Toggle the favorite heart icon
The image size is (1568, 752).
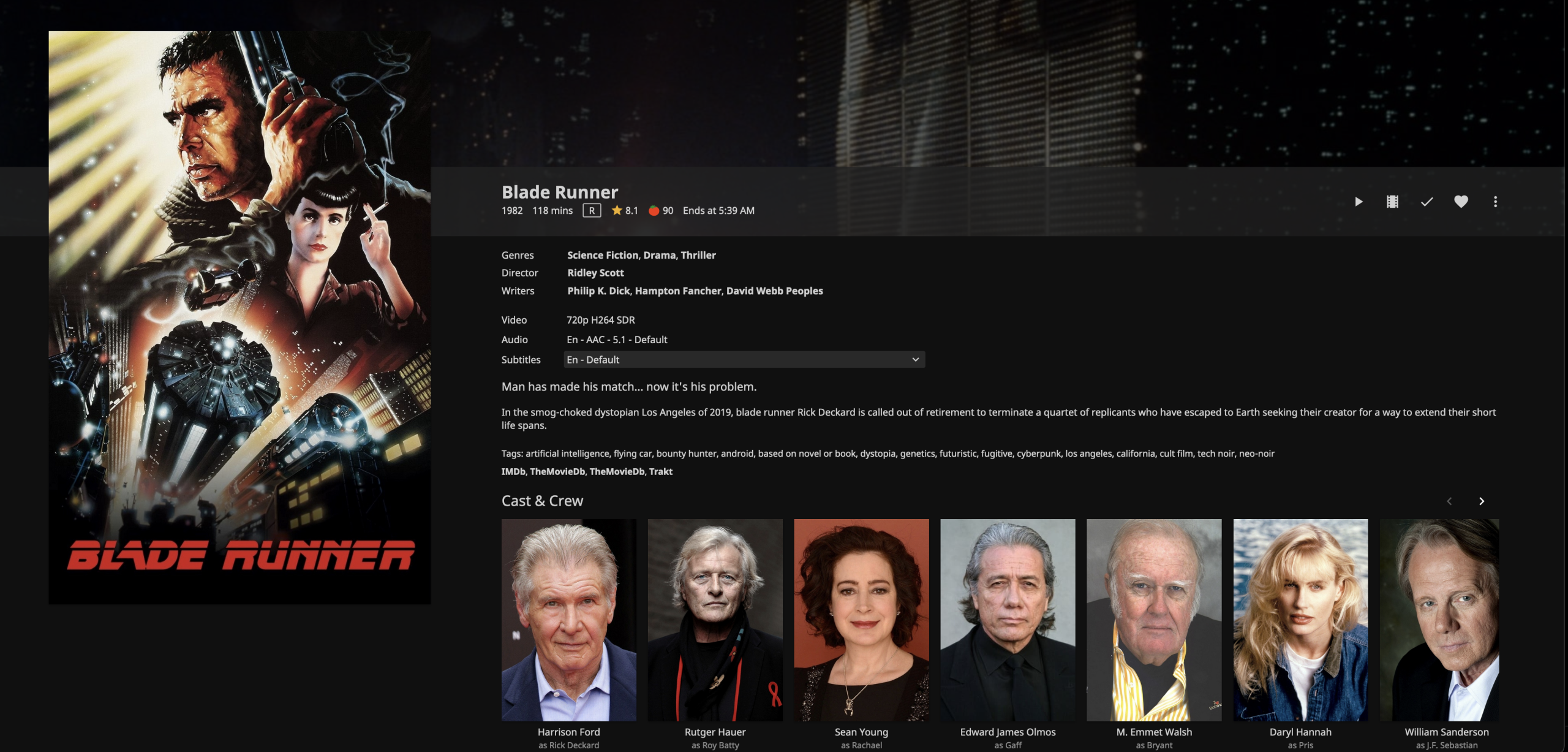[x=1461, y=202]
